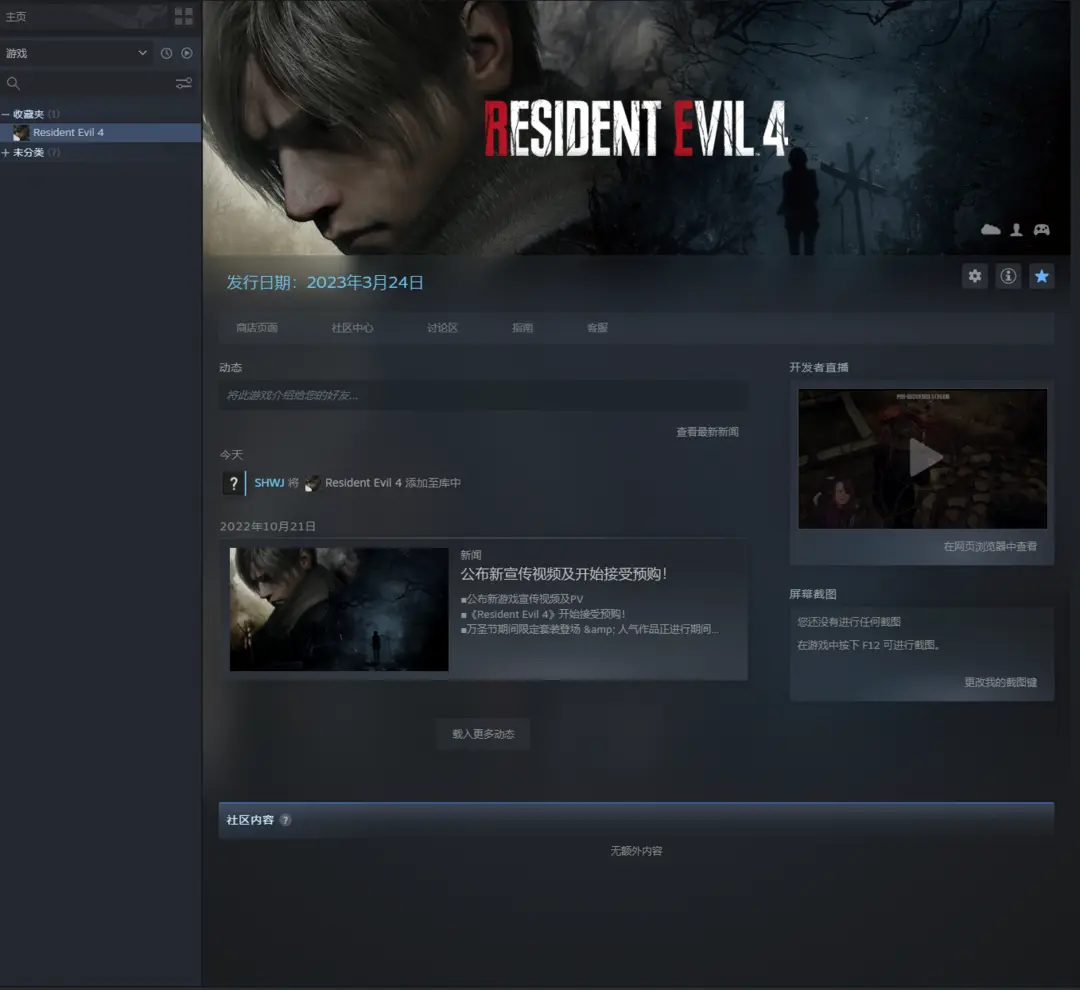Click the 发行日期：2023年3月24日 text

[325, 282]
